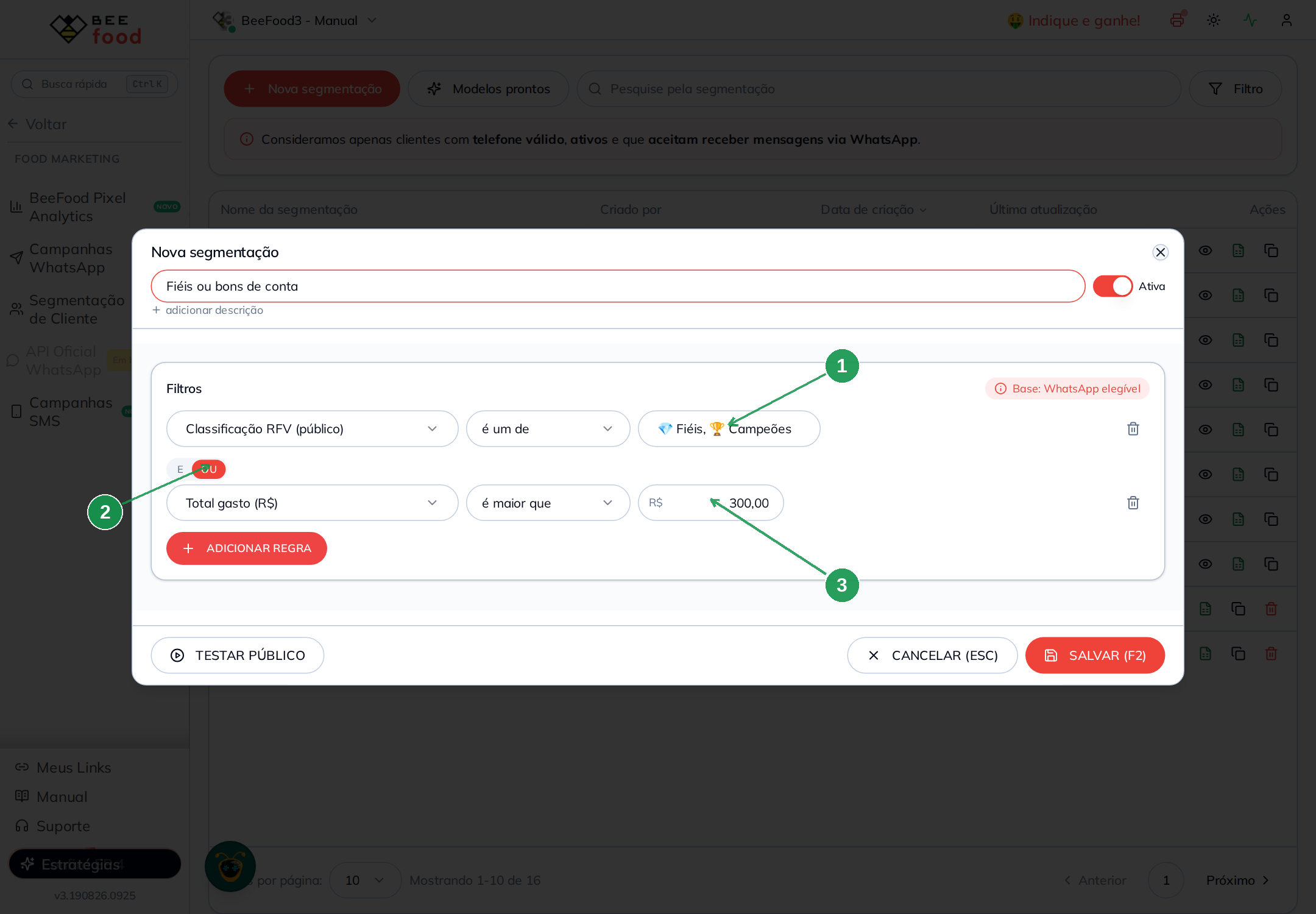Close the Nova segmentação dialog

coord(1160,252)
